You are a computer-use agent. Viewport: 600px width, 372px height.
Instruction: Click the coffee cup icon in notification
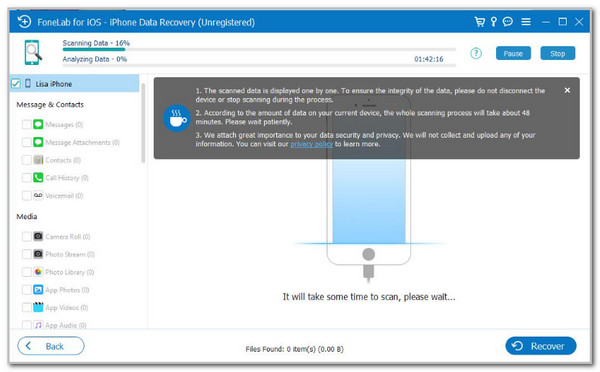coord(177,118)
